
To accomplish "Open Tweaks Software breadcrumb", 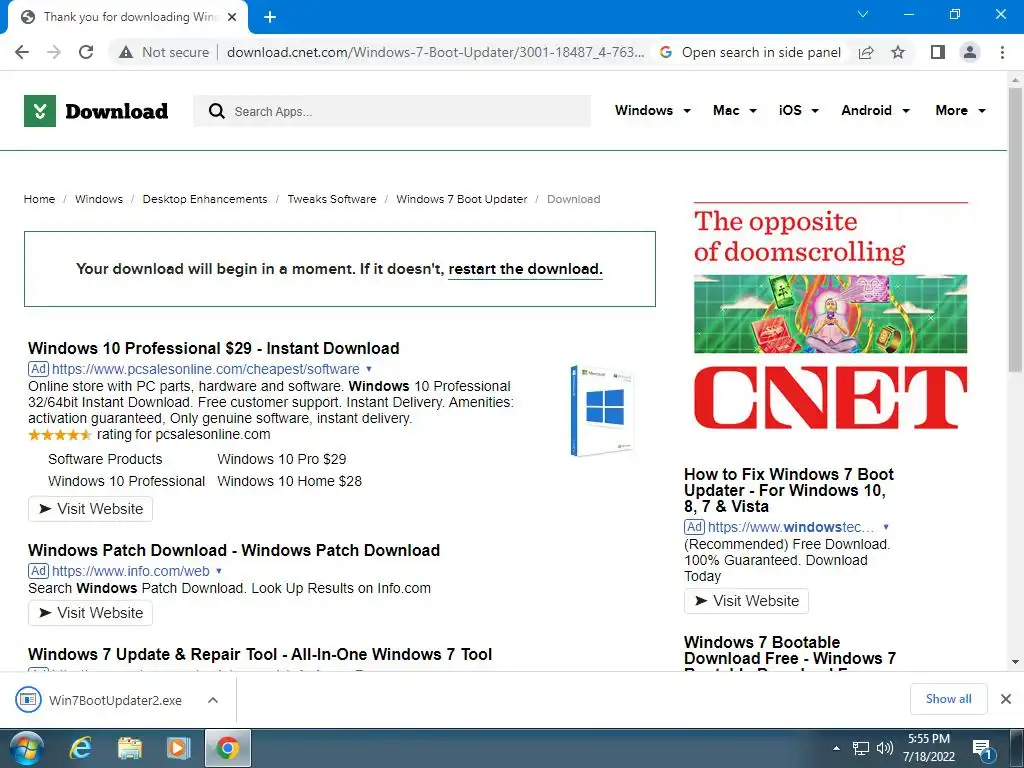I will pyautogui.click(x=332, y=199).
